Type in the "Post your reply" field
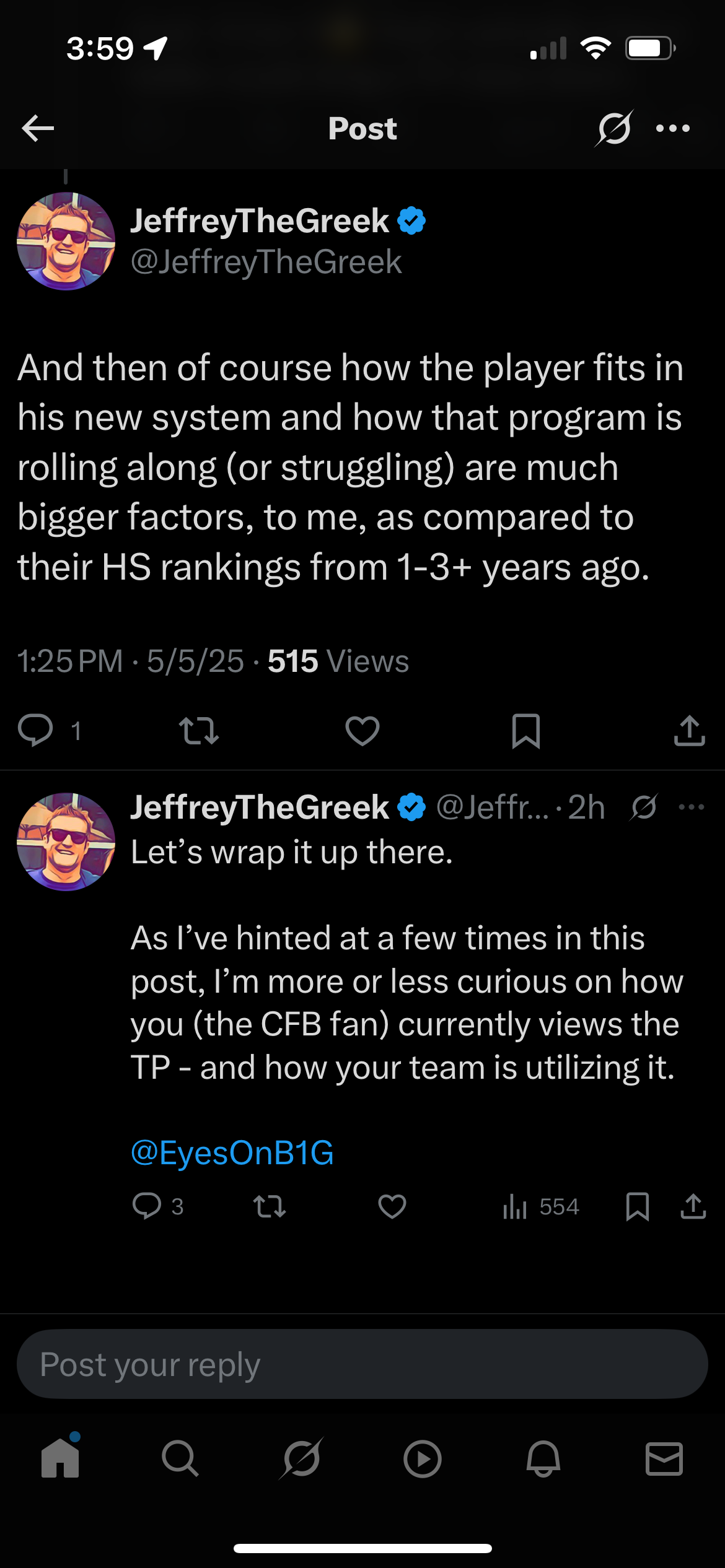 point(362,1364)
